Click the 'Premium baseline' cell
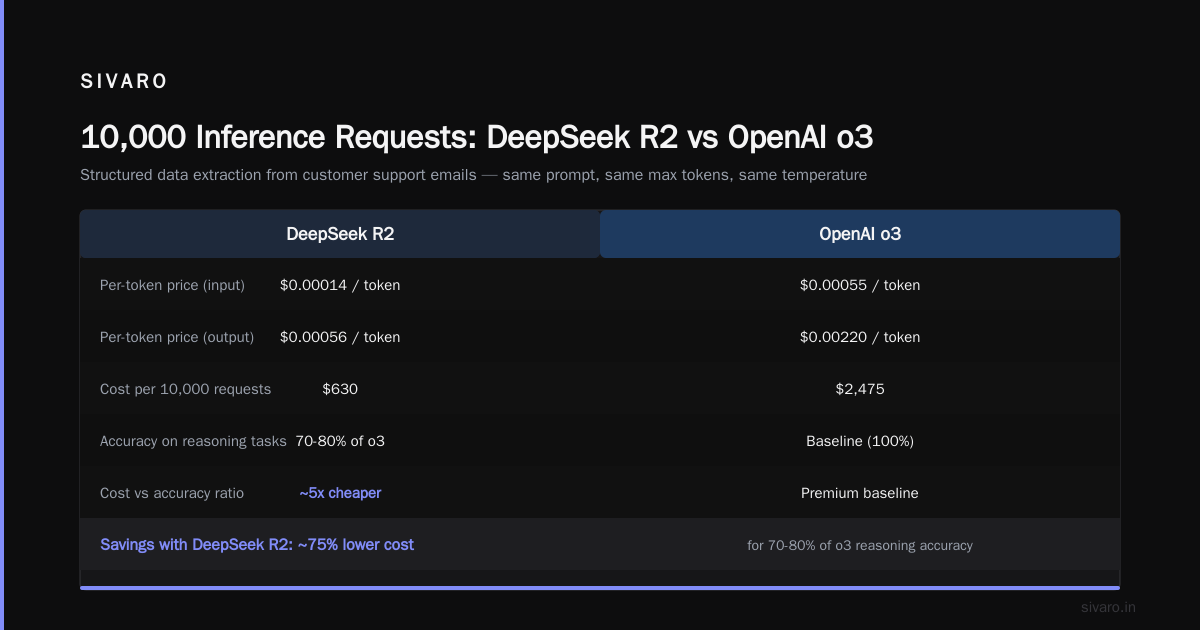Viewport: 1200px width, 630px height. point(860,493)
